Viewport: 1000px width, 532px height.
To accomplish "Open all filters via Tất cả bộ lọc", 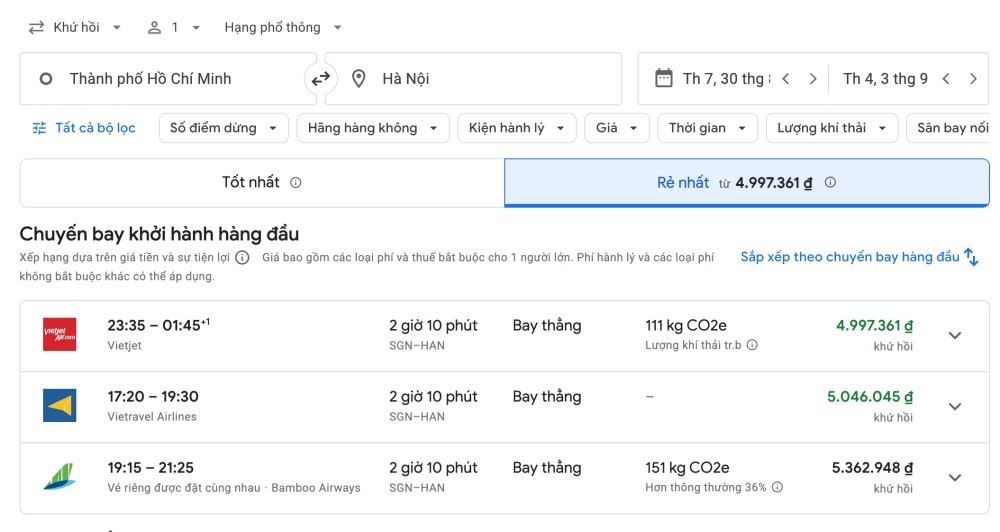I will click(x=84, y=128).
